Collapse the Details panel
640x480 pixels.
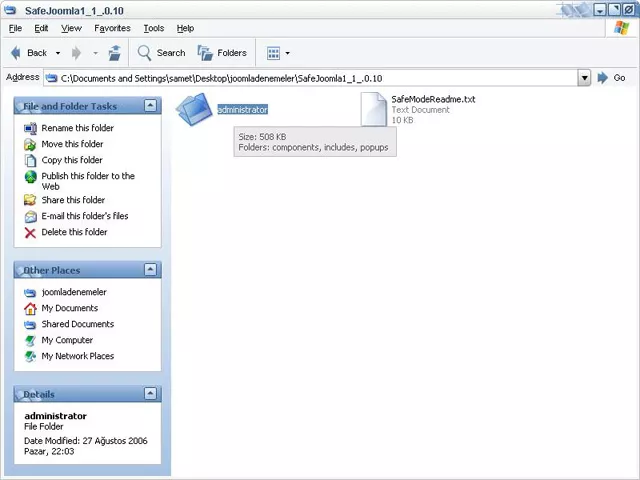150,393
